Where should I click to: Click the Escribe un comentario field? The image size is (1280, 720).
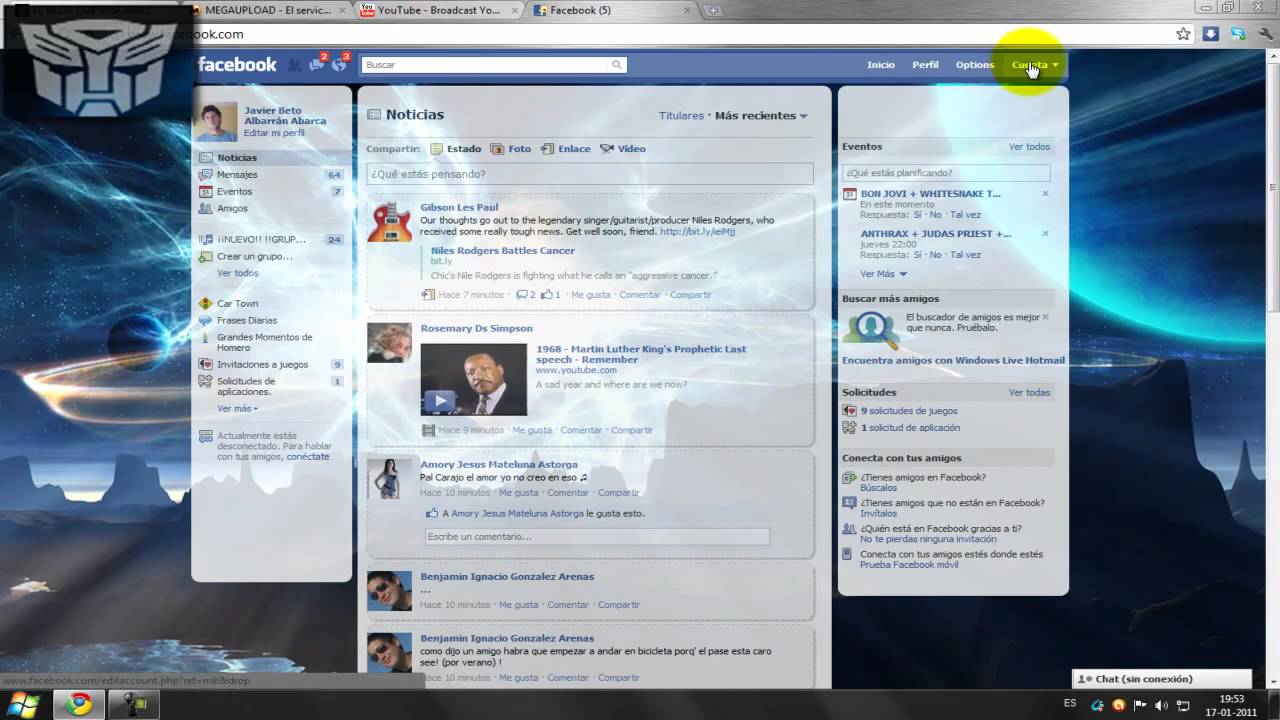(597, 537)
